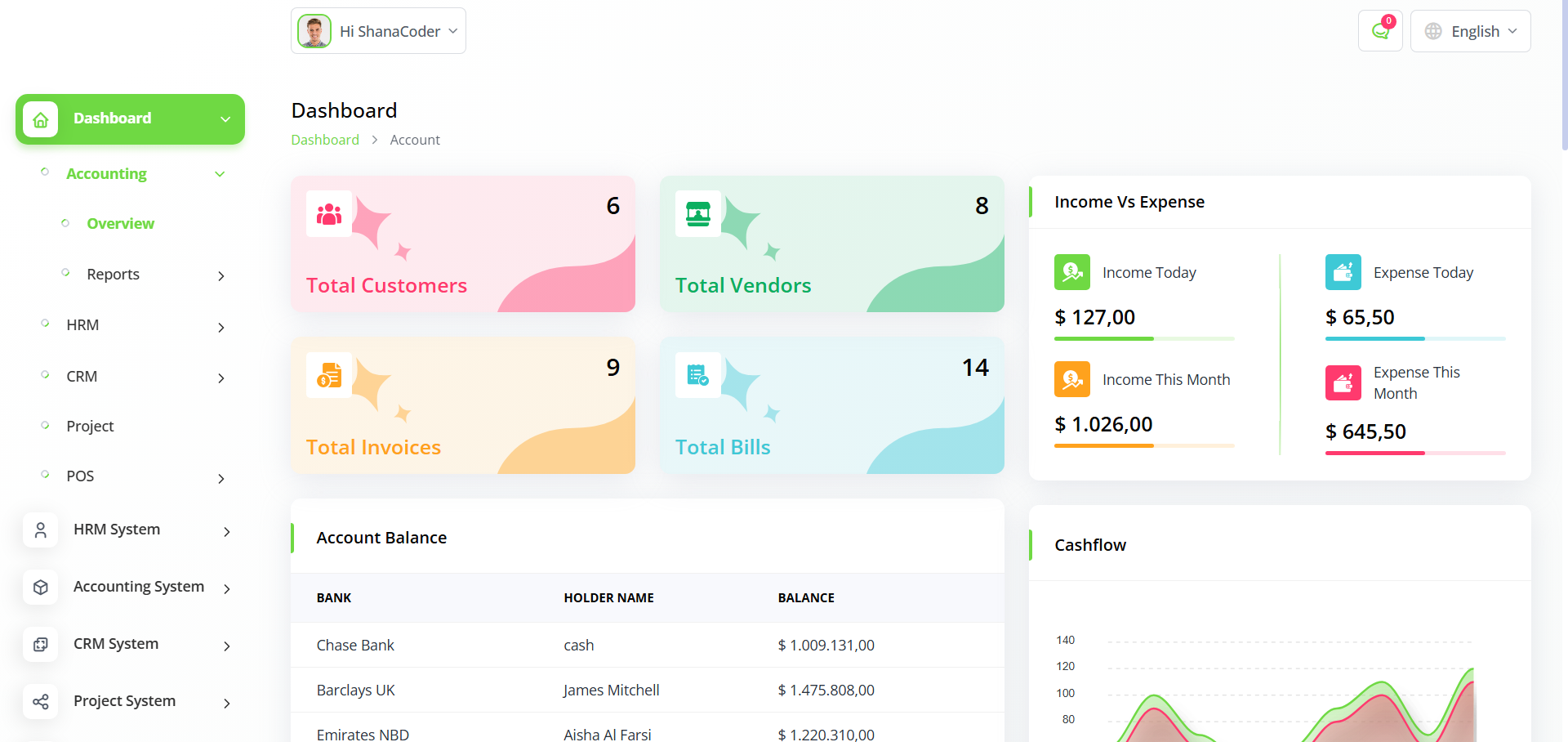Collapse the Accounting submenu
The width and height of the screenshot is (1568, 742).
tap(220, 174)
